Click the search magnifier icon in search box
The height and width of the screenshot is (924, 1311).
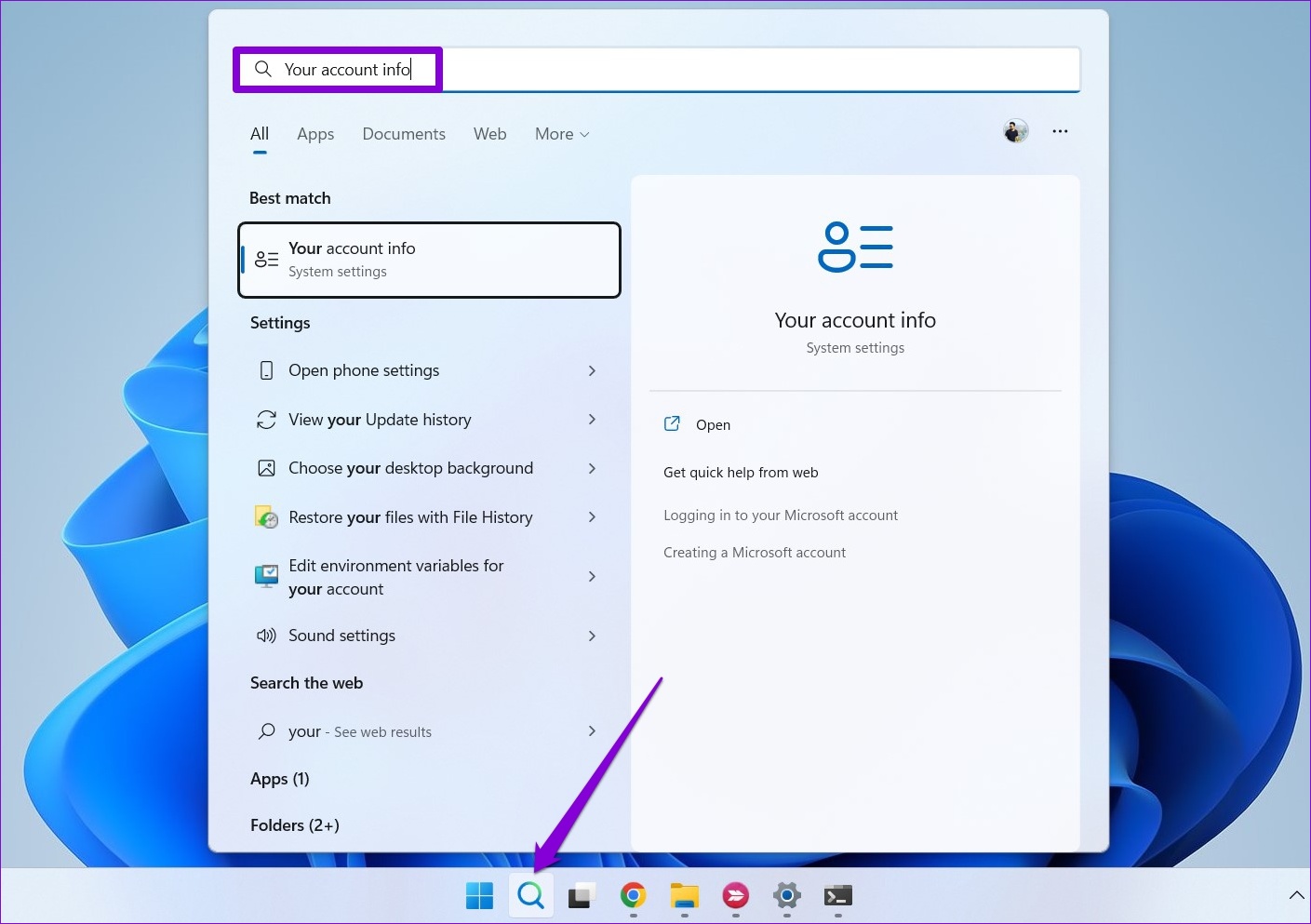tap(263, 69)
